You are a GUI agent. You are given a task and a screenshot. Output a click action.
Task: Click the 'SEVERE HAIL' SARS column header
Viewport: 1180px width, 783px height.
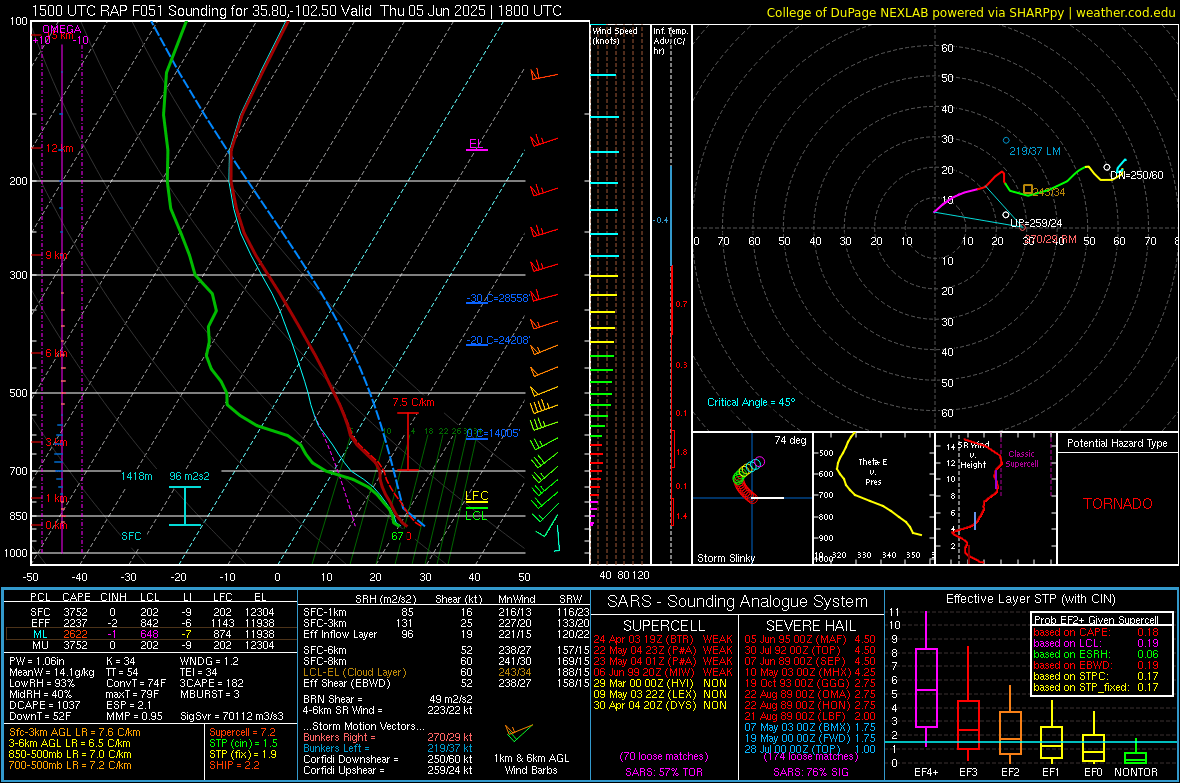[x=810, y=626]
